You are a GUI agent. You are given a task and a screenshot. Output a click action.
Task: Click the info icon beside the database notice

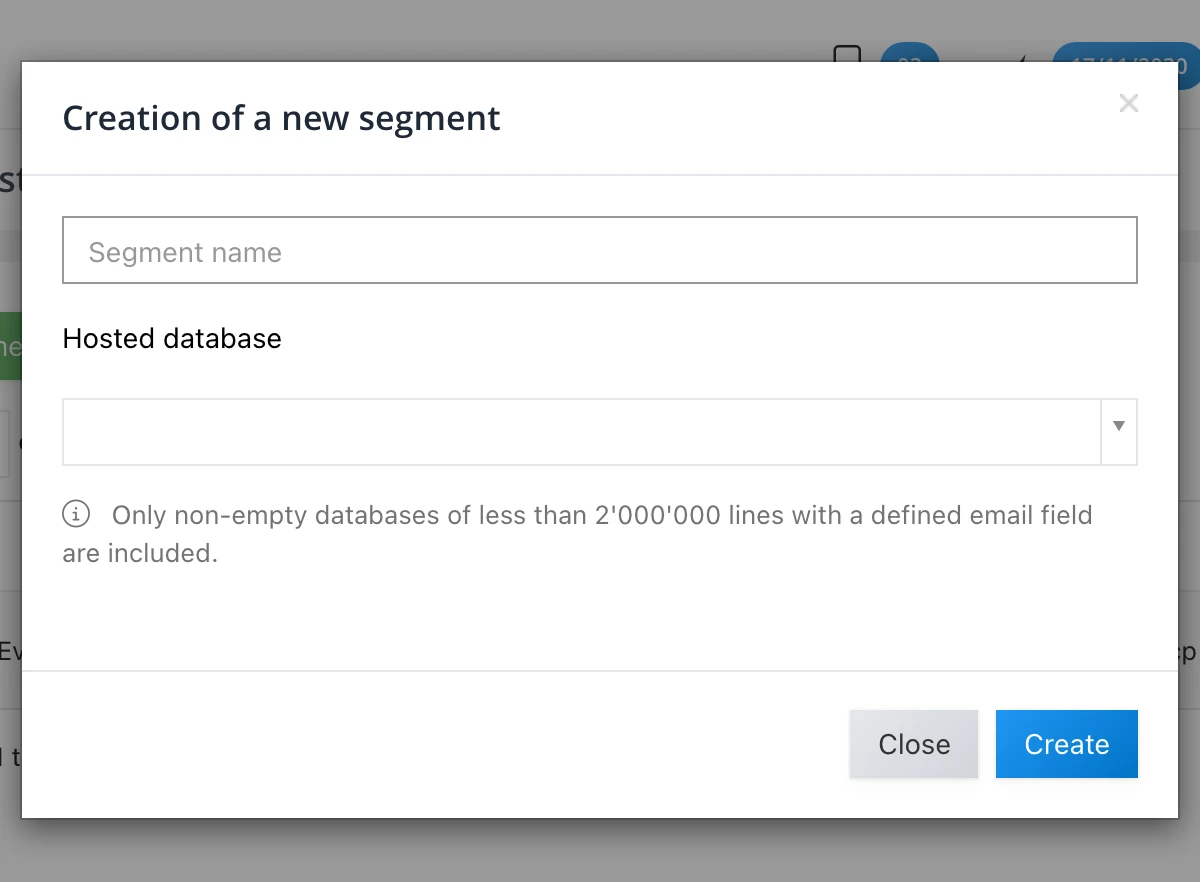76,514
